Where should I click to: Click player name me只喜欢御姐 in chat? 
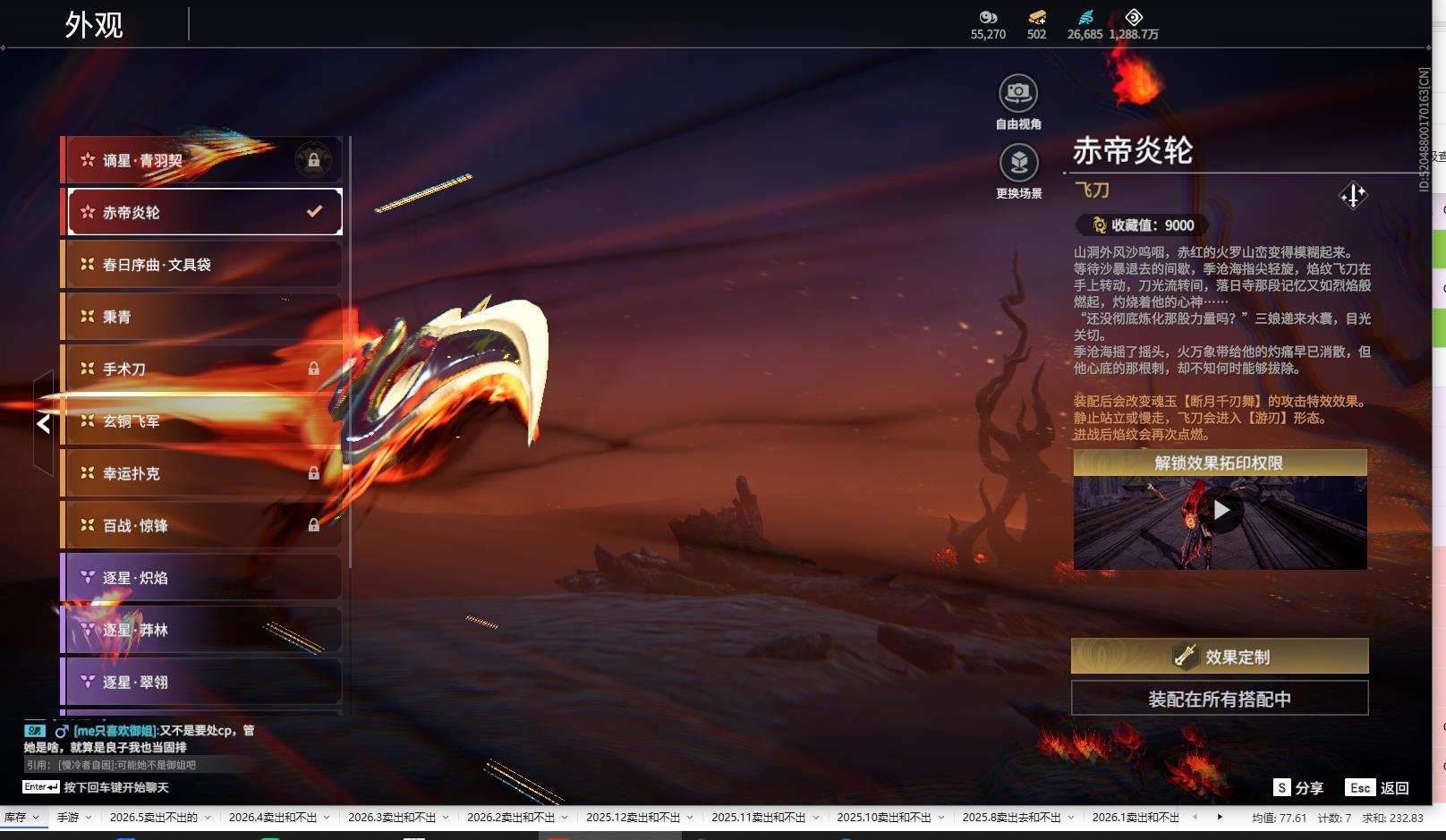115,731
